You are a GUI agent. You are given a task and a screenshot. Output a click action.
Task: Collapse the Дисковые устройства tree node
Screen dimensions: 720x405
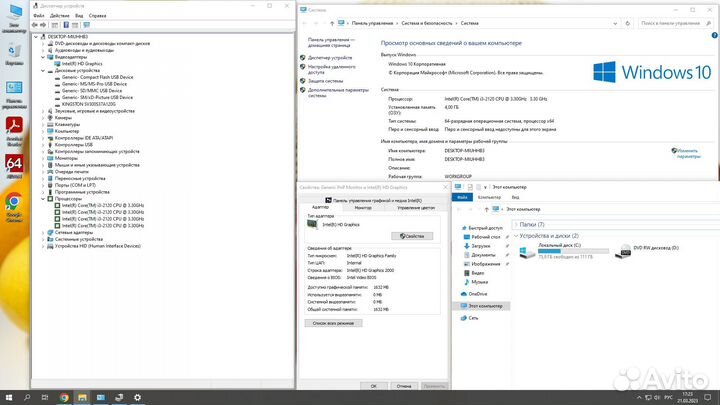tap(43, 71)
